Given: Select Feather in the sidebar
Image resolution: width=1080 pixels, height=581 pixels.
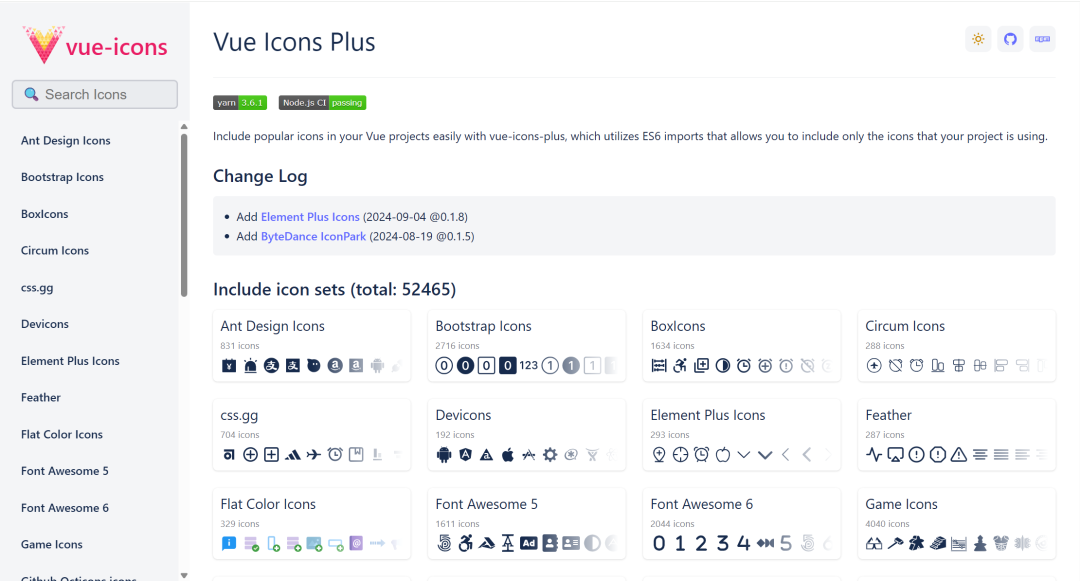Looking at the screenshot, I should point(41,398).
